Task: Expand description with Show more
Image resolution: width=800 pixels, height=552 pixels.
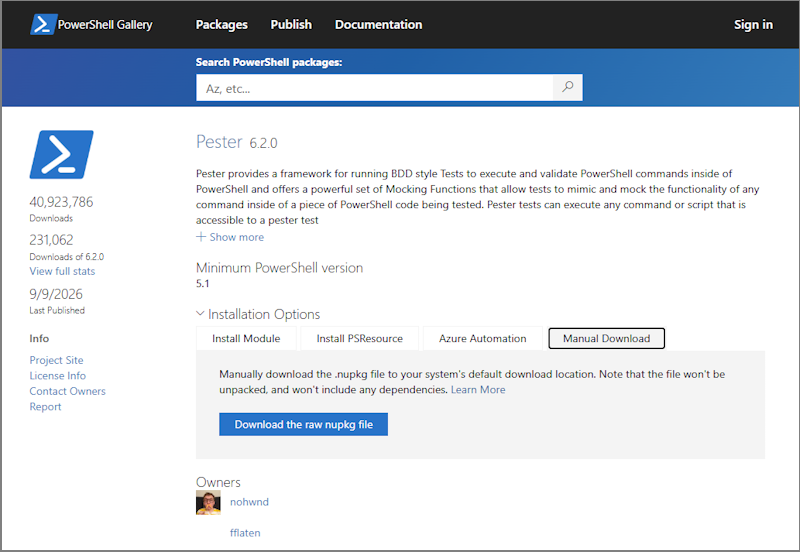Action: click(x=236, y=237)
